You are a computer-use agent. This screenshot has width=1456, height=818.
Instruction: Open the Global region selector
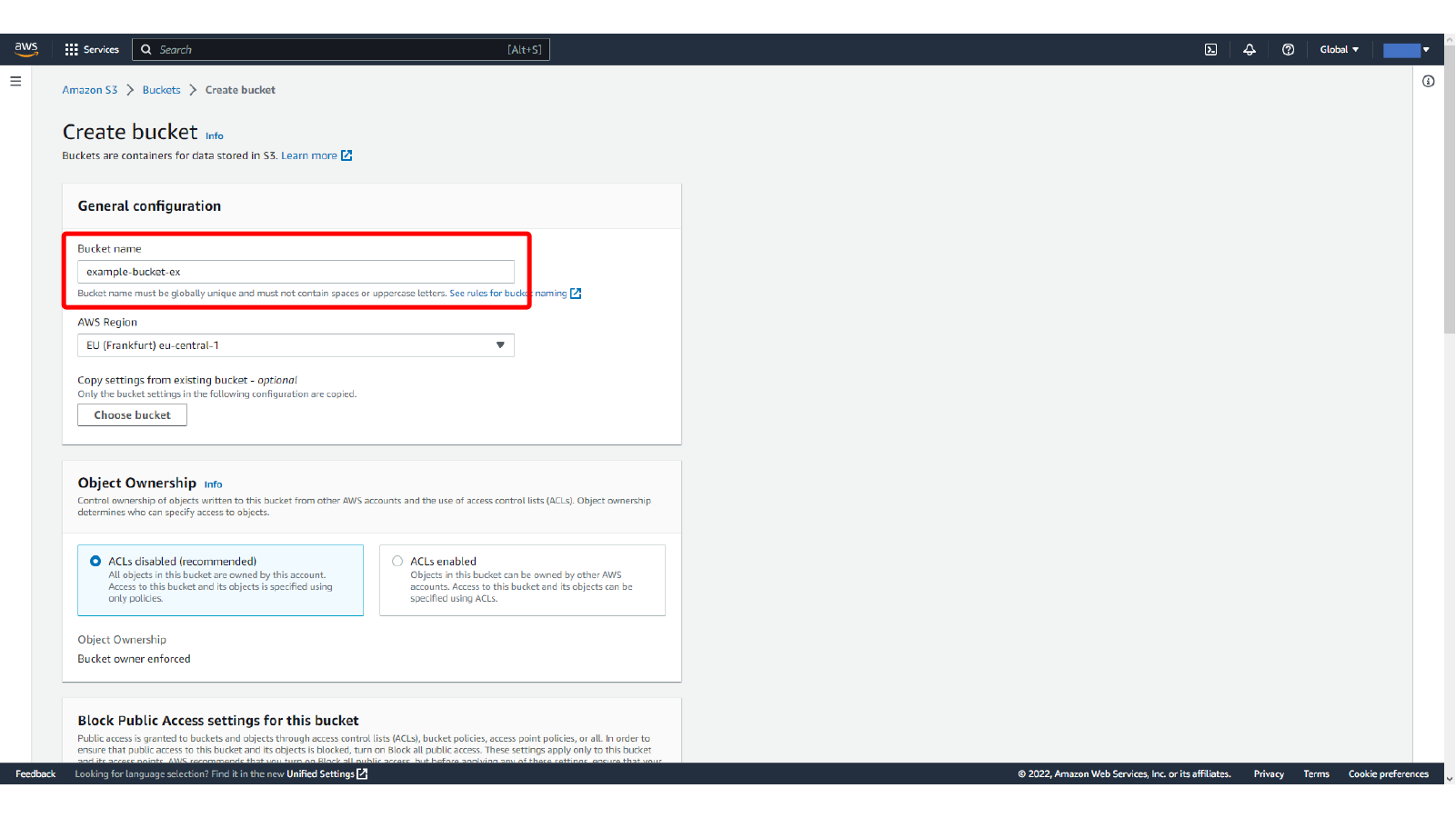click(x=1339, y=49)
